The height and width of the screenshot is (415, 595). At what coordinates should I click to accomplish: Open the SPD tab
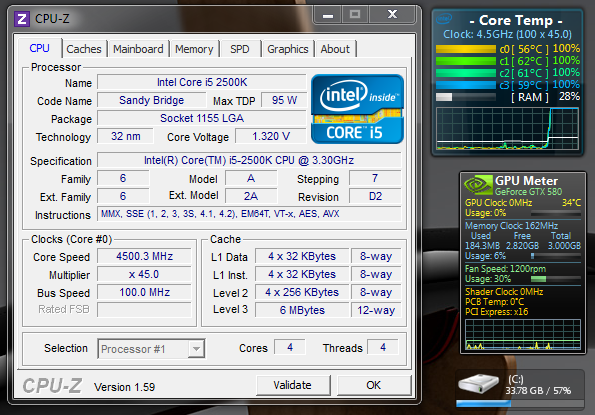(x=240, y=49)
